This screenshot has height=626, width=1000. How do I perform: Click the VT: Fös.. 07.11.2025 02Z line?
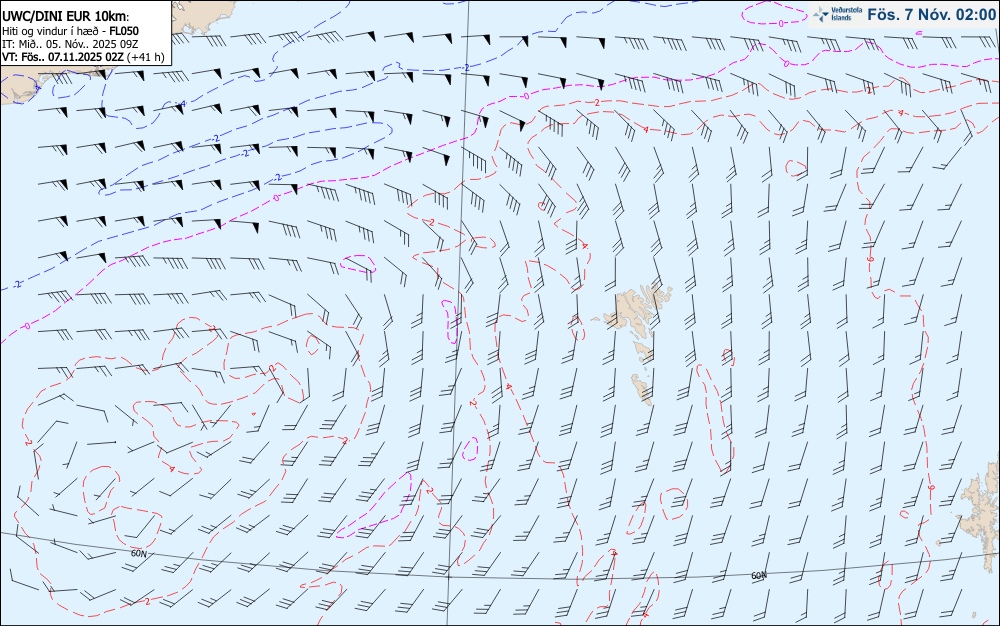(x=62, y=57)
